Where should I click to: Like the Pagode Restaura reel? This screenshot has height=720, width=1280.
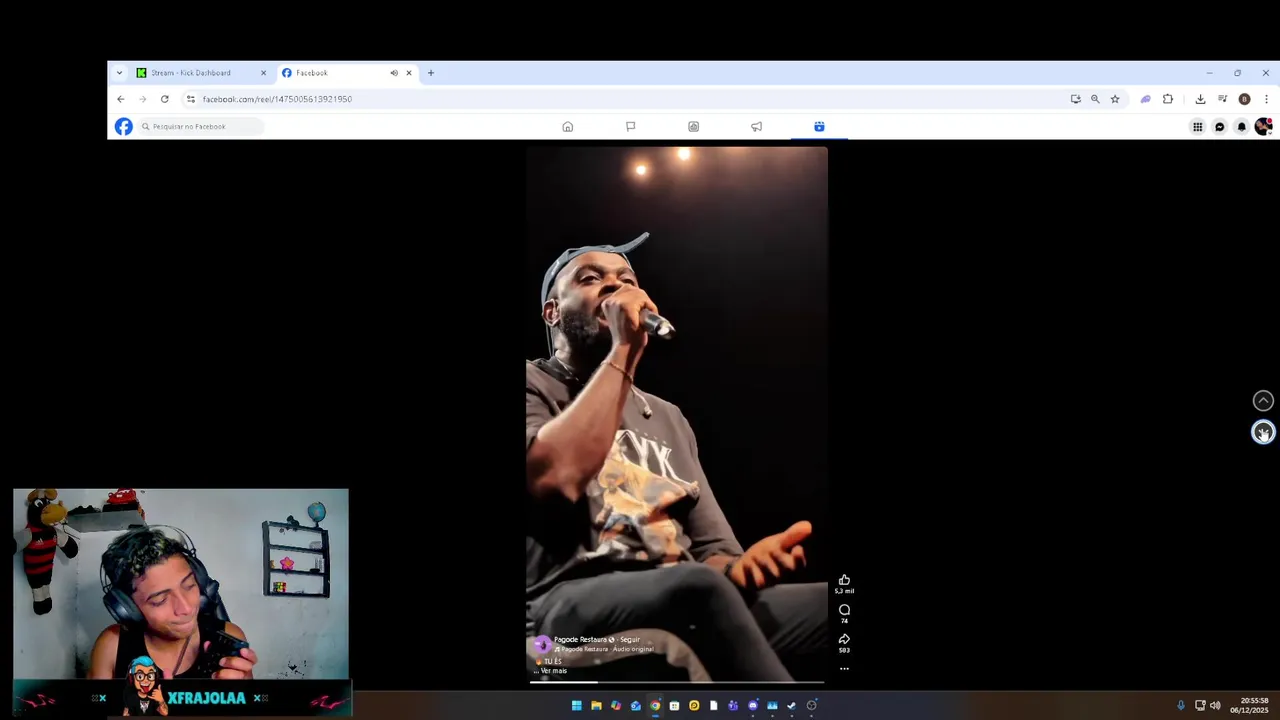pyautogui.click(x=844, y=580)
